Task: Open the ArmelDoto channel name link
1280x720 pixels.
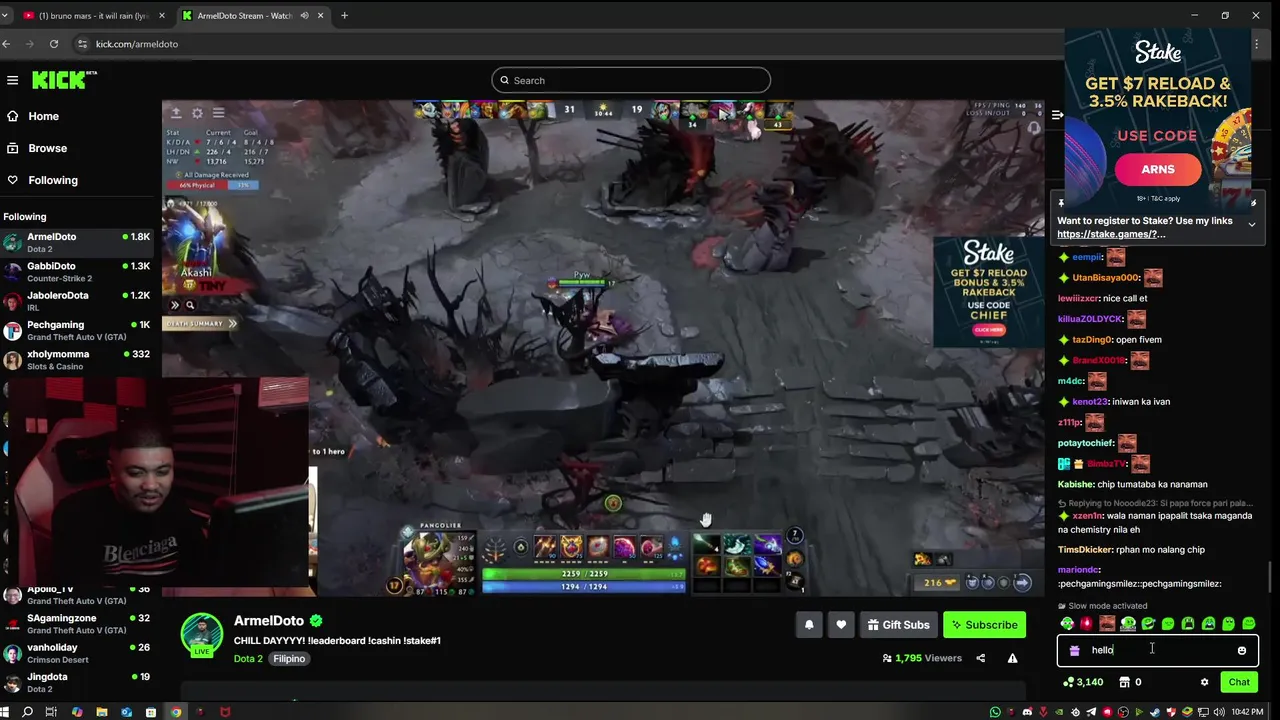Action: click(268, 621)
